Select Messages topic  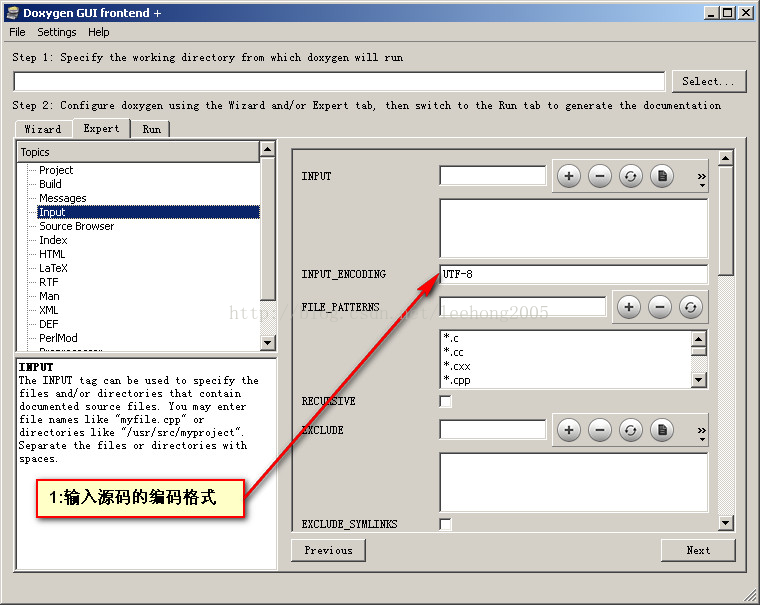[x=63, y=198]
